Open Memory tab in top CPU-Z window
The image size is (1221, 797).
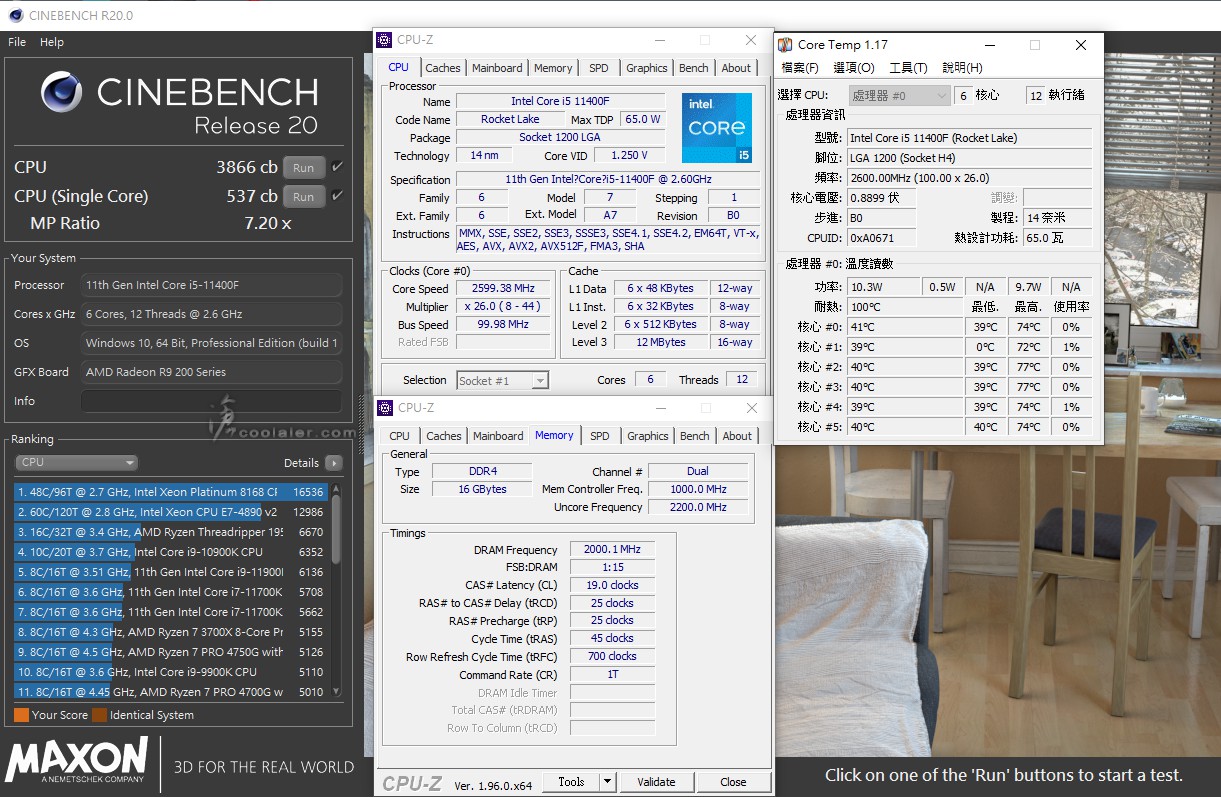[553, 68]
